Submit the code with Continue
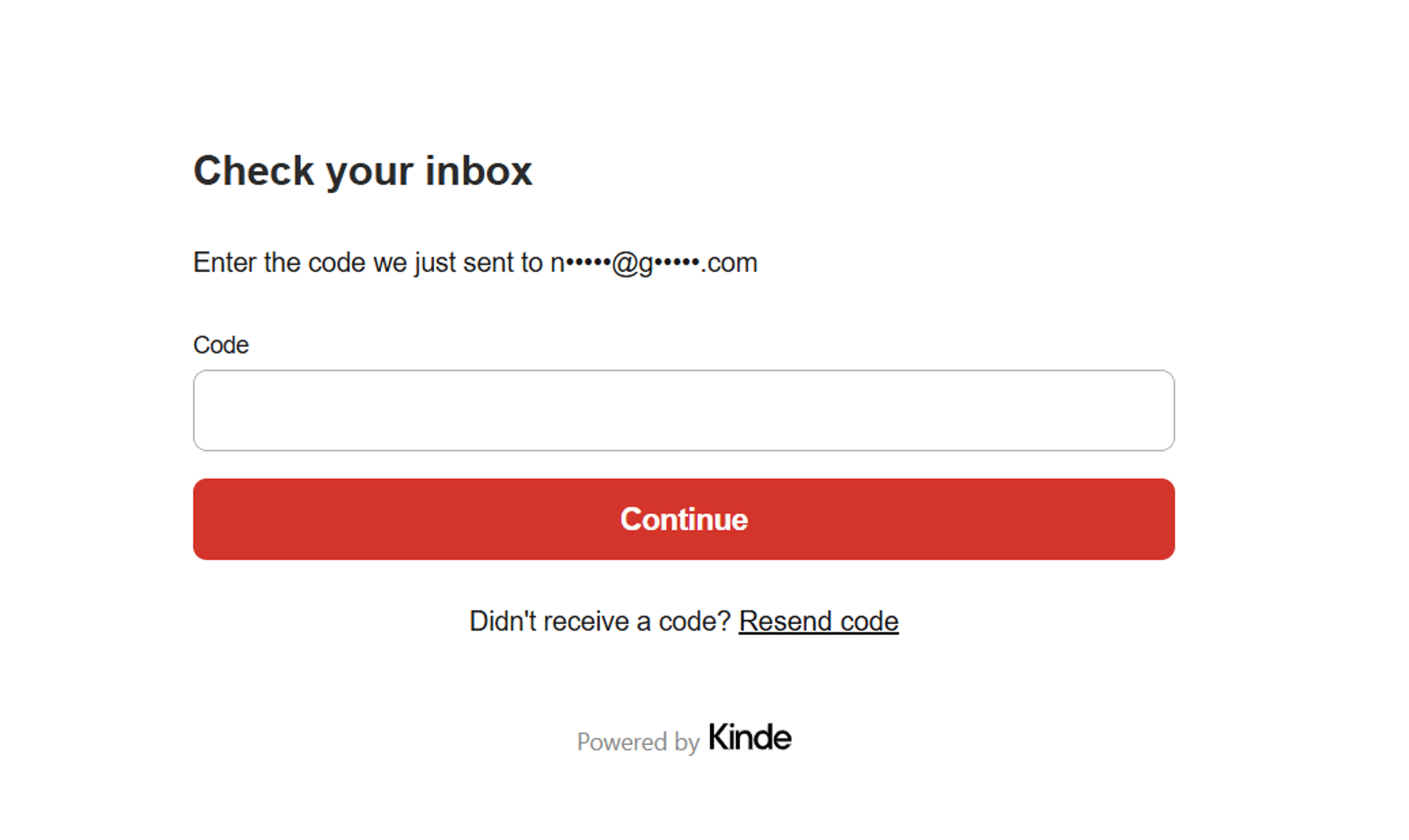The image size is (1409, 840). (683, 519)
